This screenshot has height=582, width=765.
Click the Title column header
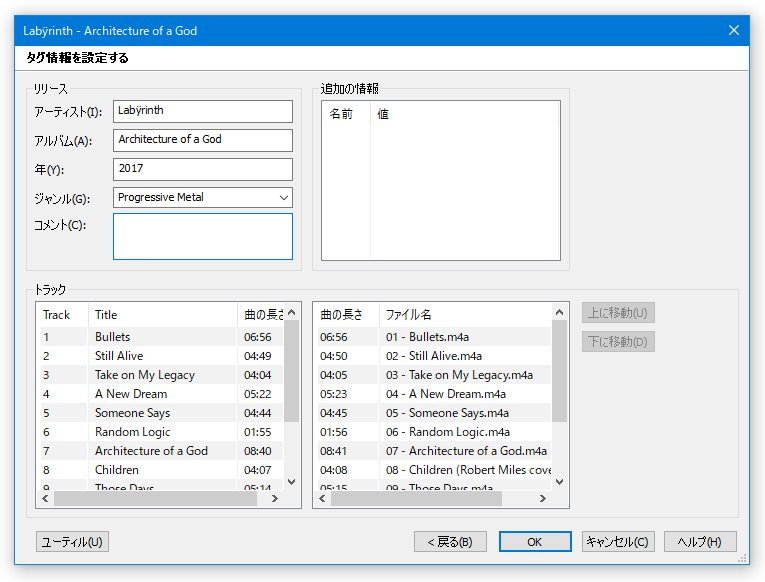(162, 315)
